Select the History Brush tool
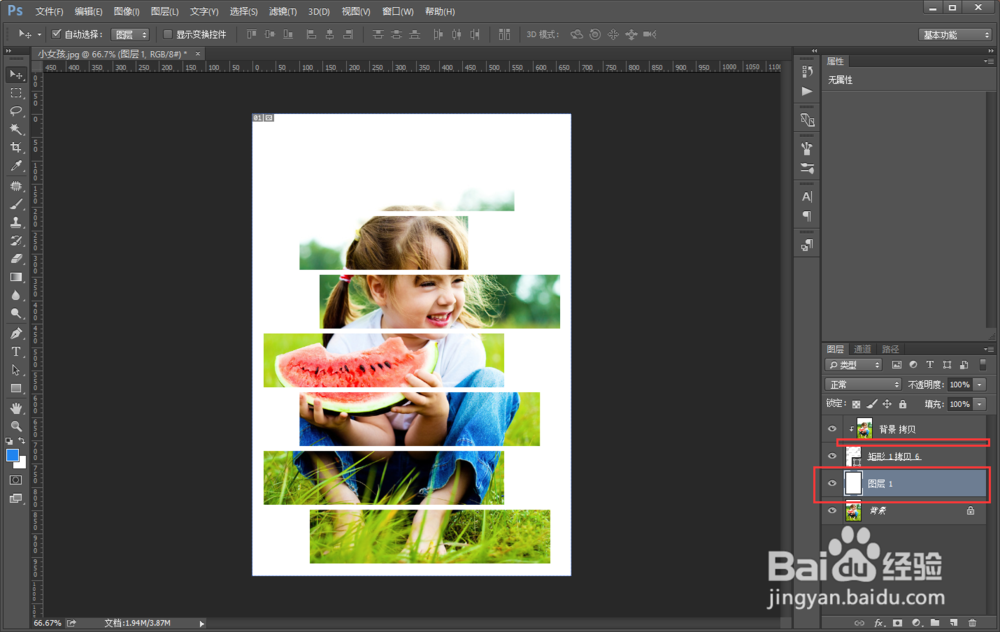 (16, 240)
